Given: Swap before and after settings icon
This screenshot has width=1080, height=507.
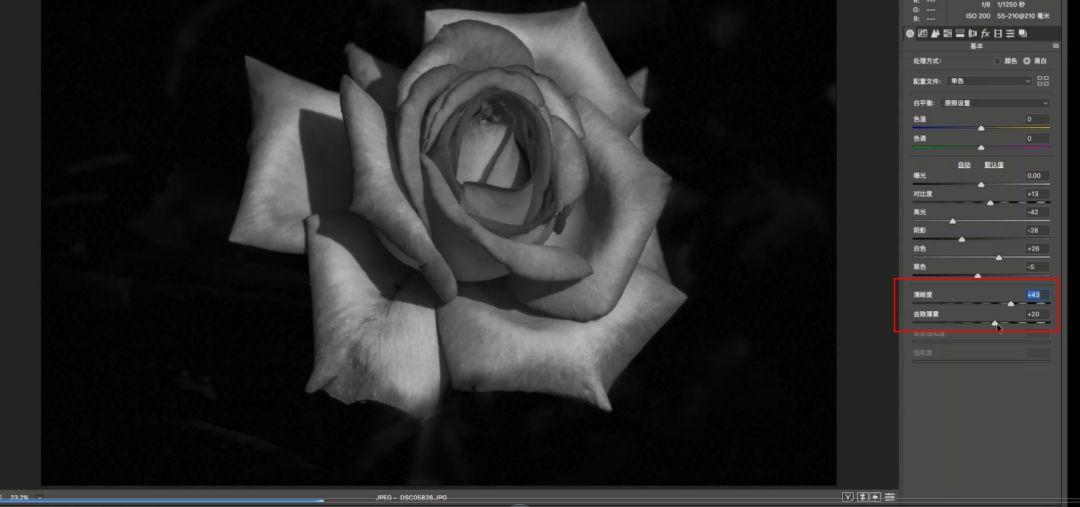Looking at the screenshot, I should (x=862, y=497).
